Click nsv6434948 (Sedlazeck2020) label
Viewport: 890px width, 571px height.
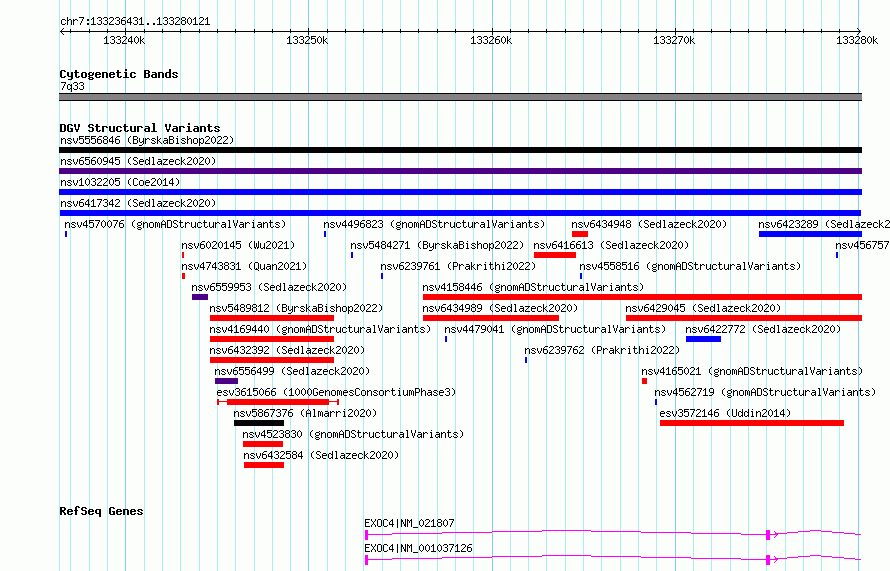click(649, 224)
